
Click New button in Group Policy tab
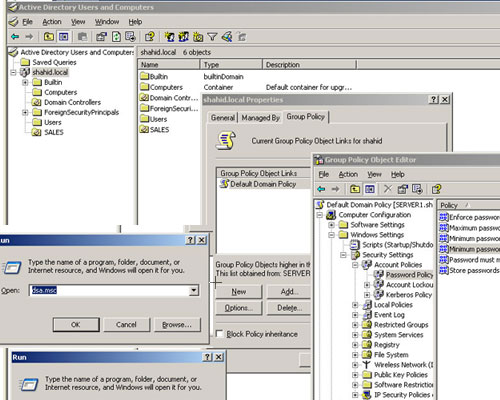239,292
